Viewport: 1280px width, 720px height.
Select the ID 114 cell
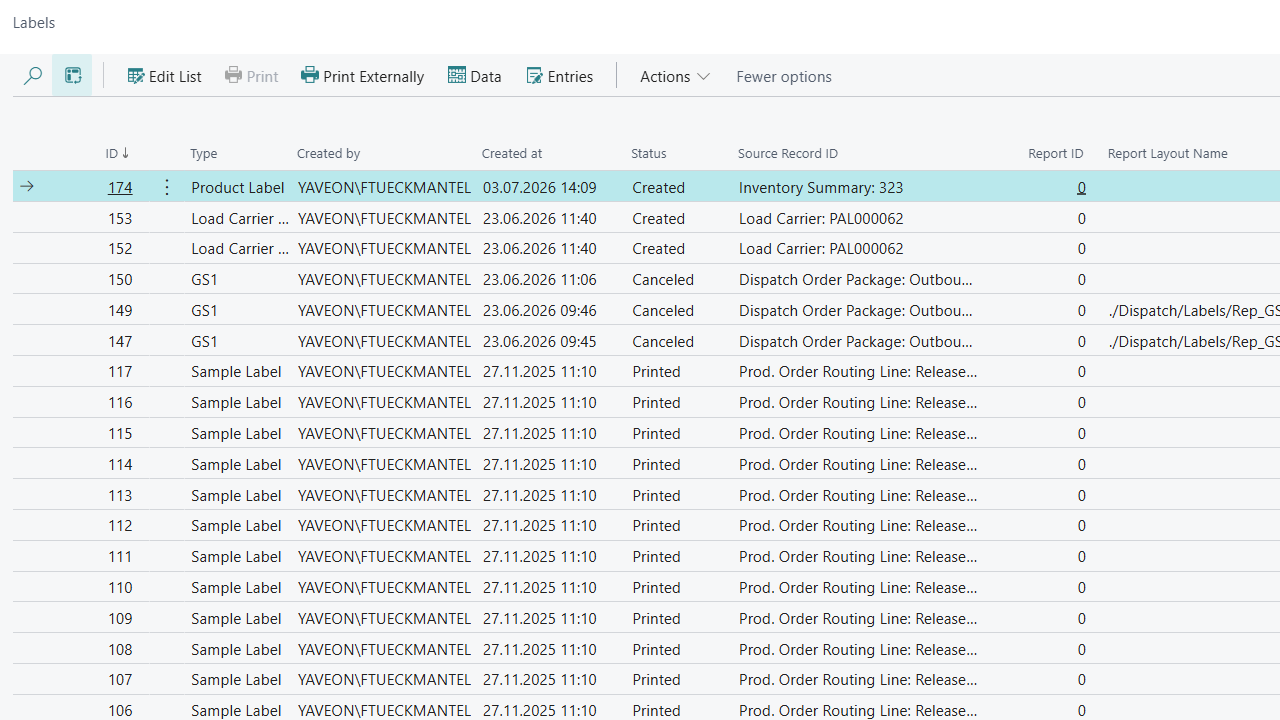(x=120, y=464)
